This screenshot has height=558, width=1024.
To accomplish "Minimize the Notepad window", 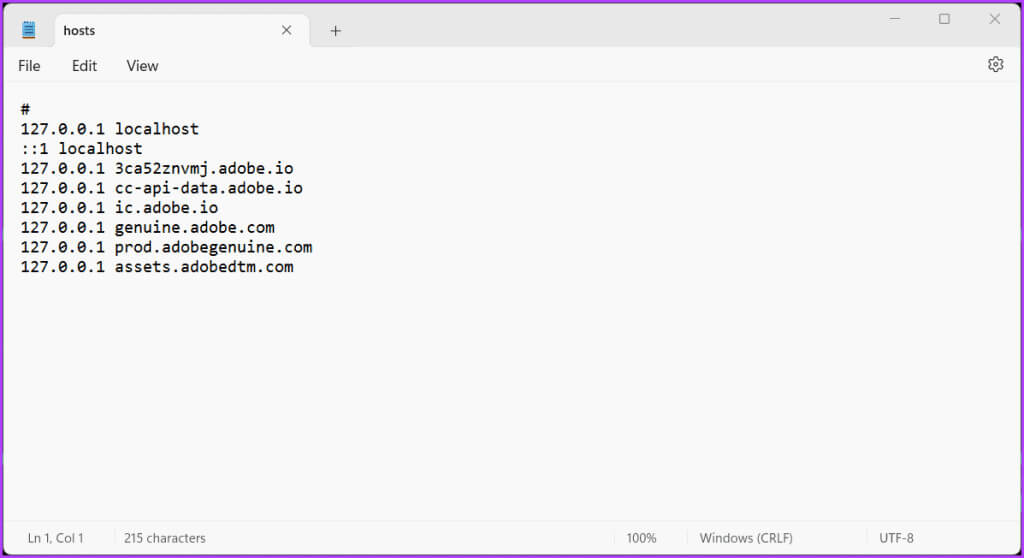I will point(895,19).
